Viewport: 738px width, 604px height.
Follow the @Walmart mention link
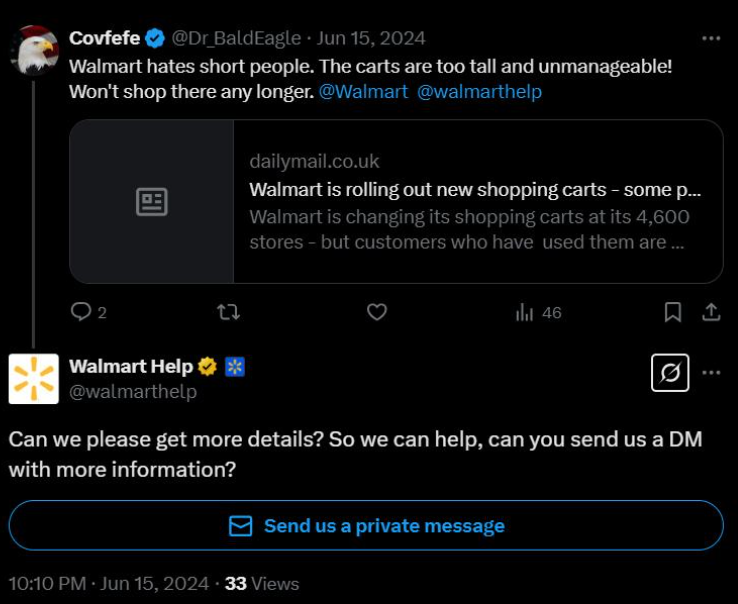[363, 91]
